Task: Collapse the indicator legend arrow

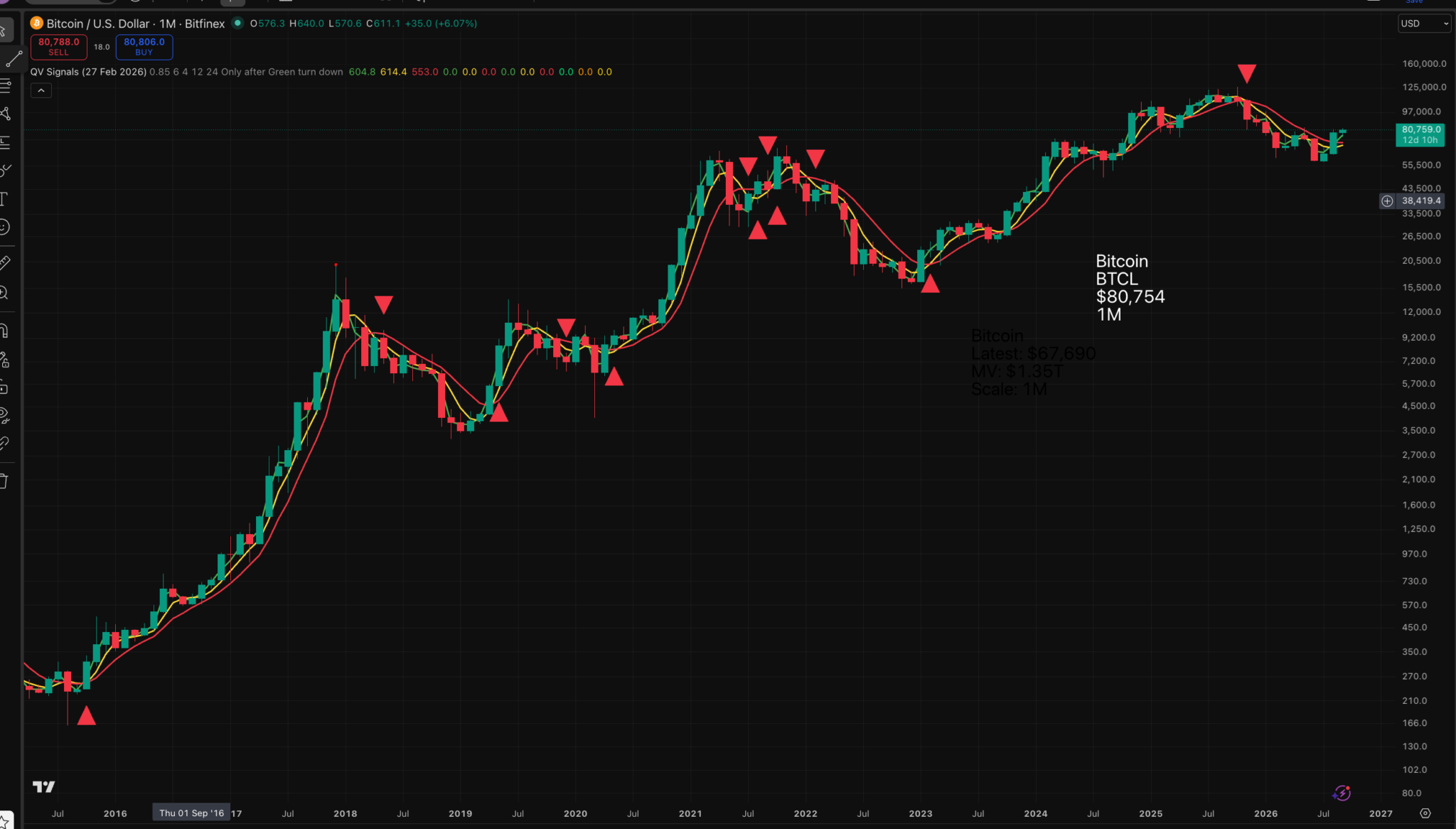Action: click(41, 90)
